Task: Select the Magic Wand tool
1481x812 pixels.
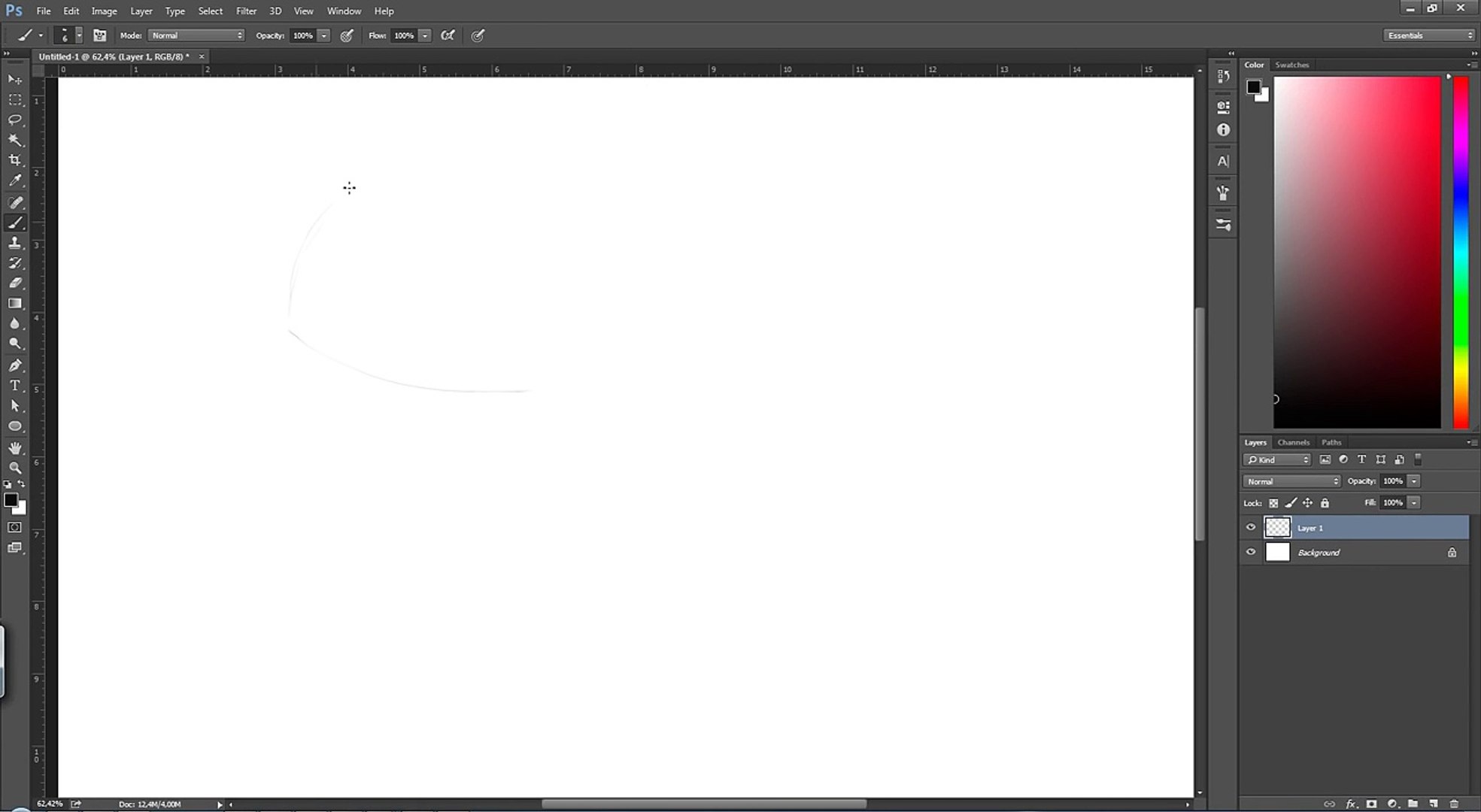Action: 15,140
